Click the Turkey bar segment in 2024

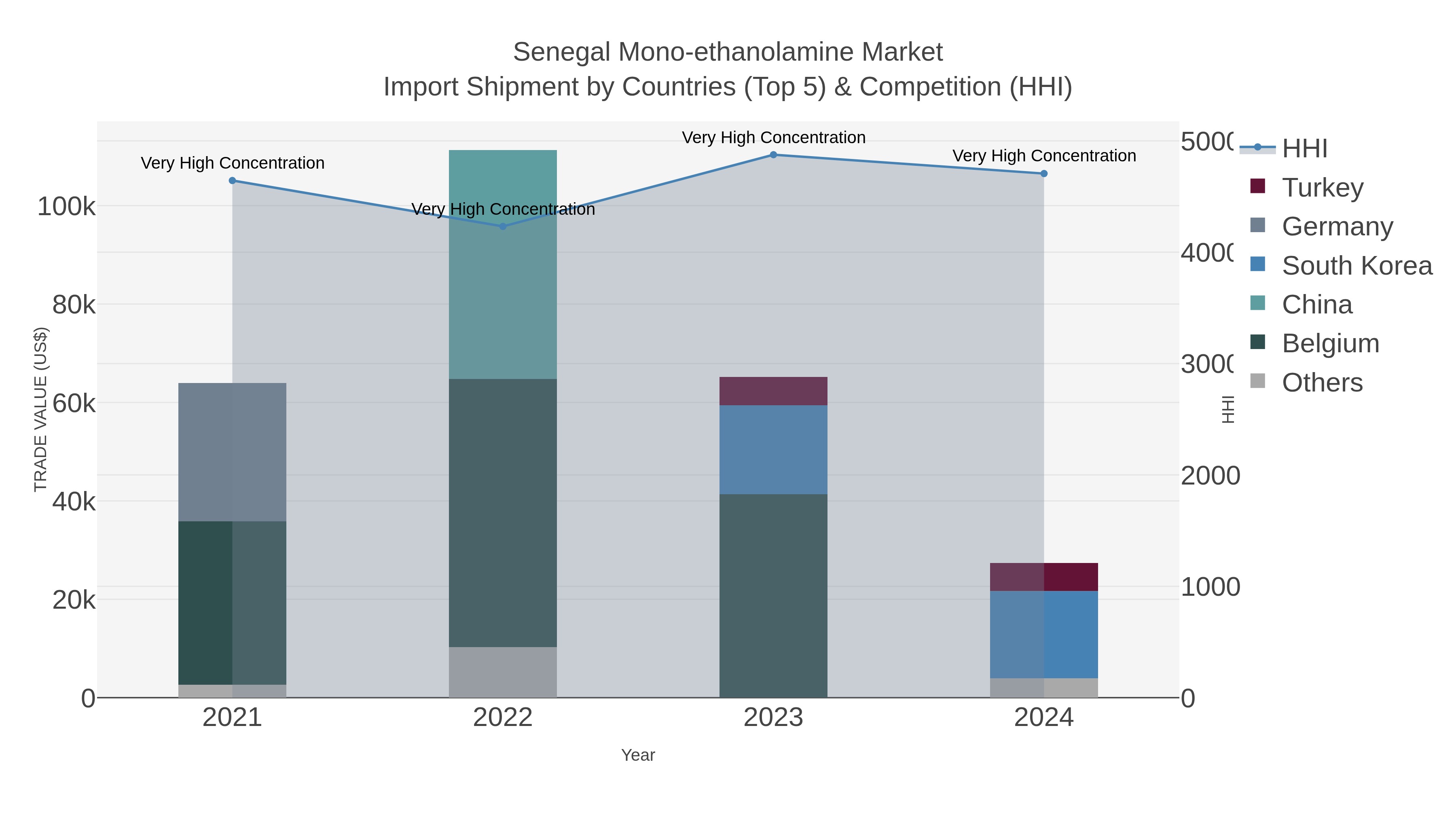click(1044, 577)
